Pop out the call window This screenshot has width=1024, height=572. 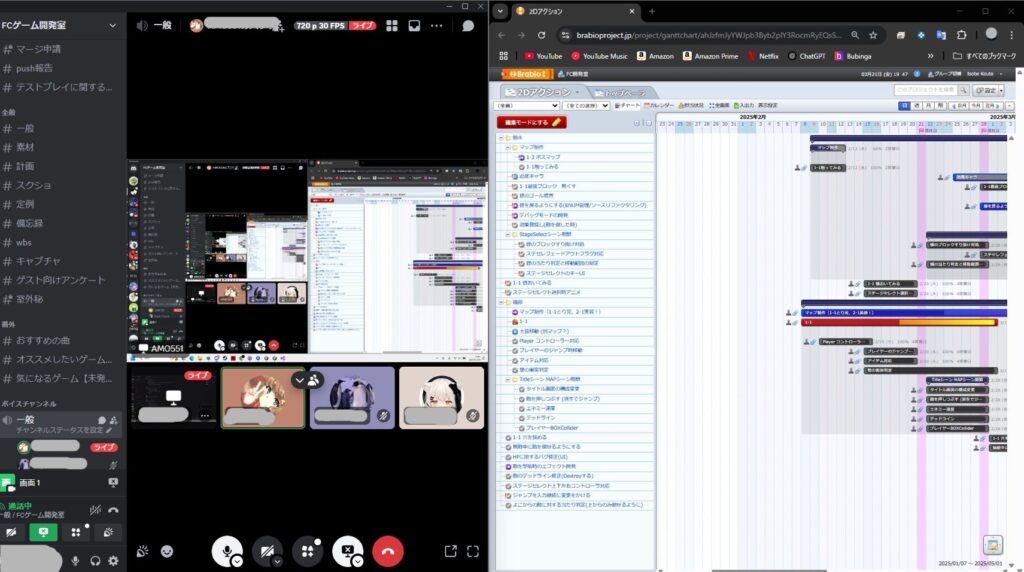450,550
